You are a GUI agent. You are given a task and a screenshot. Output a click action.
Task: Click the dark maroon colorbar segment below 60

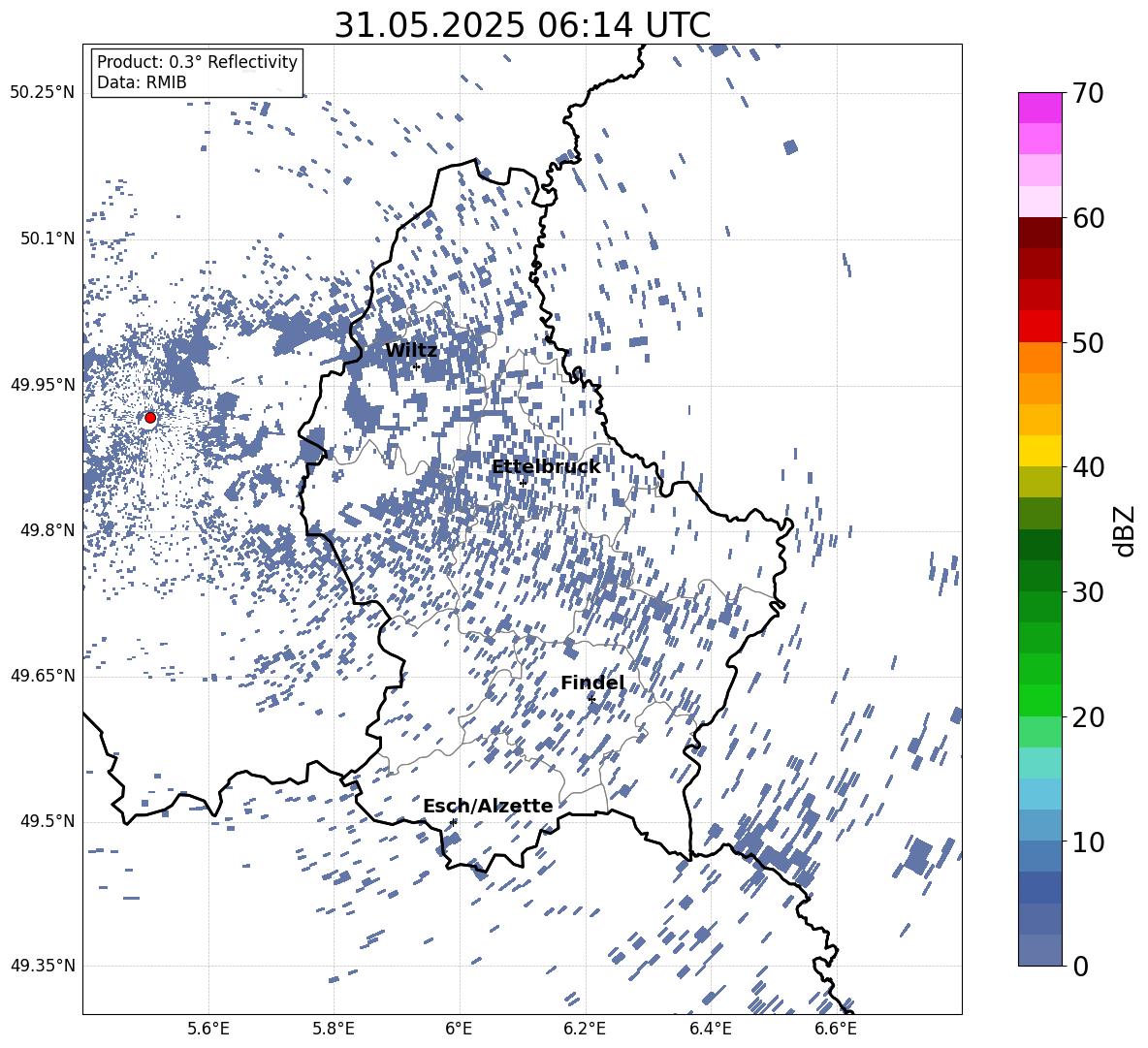1039,233
